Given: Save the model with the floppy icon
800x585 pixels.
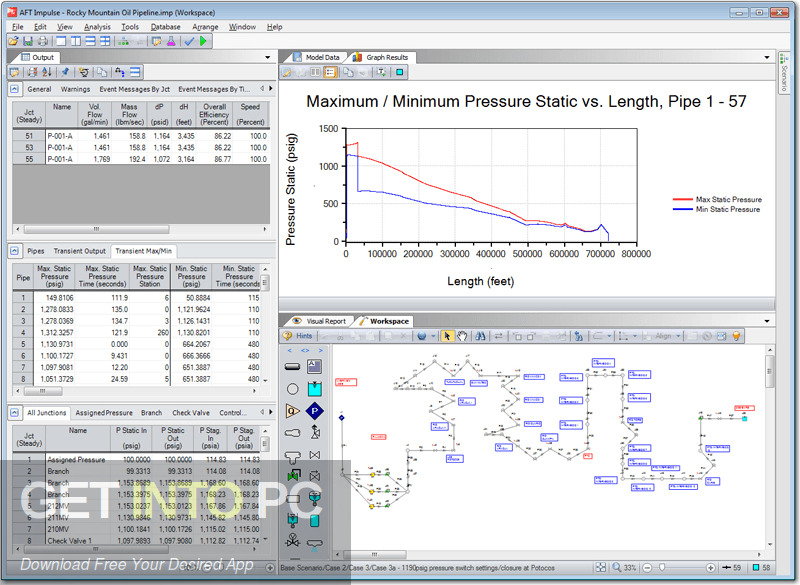Looking at the screenshot, I should (28, 41).
